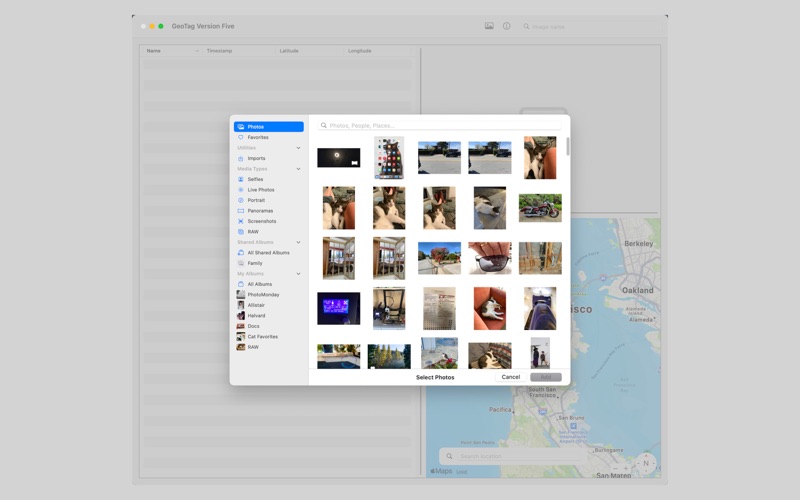Click the Allistair album thumbnail icon
Screen dimensions: 800x500
click(241, 305)
